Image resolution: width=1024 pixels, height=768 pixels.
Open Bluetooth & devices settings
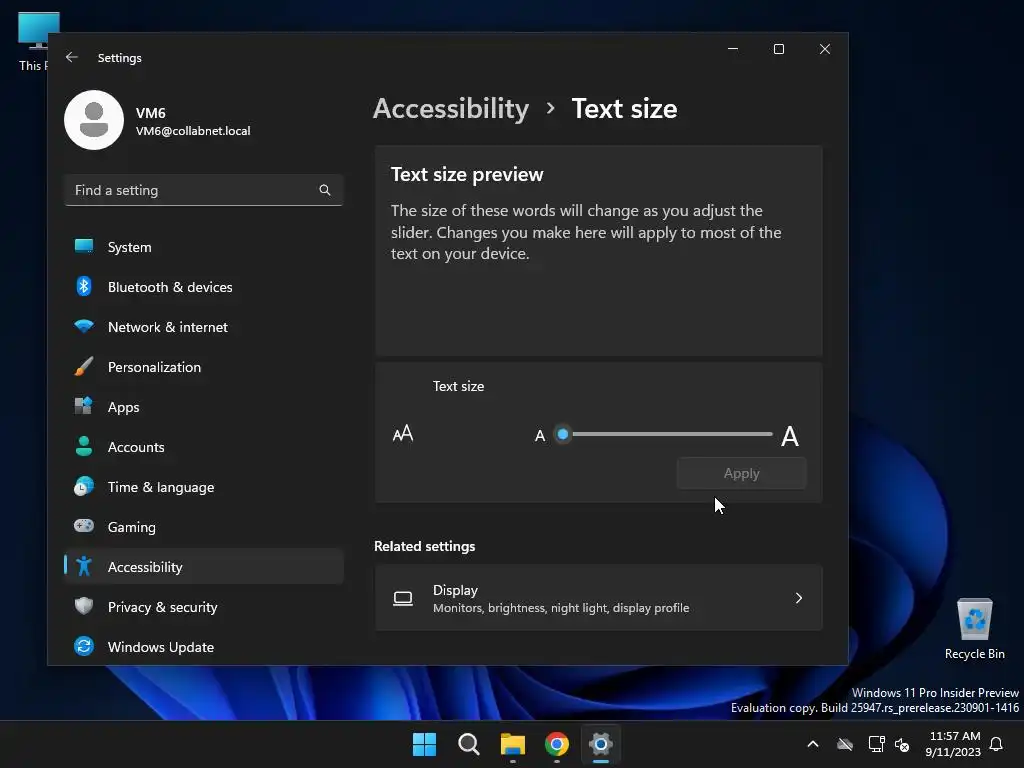[x=203, y=287]
